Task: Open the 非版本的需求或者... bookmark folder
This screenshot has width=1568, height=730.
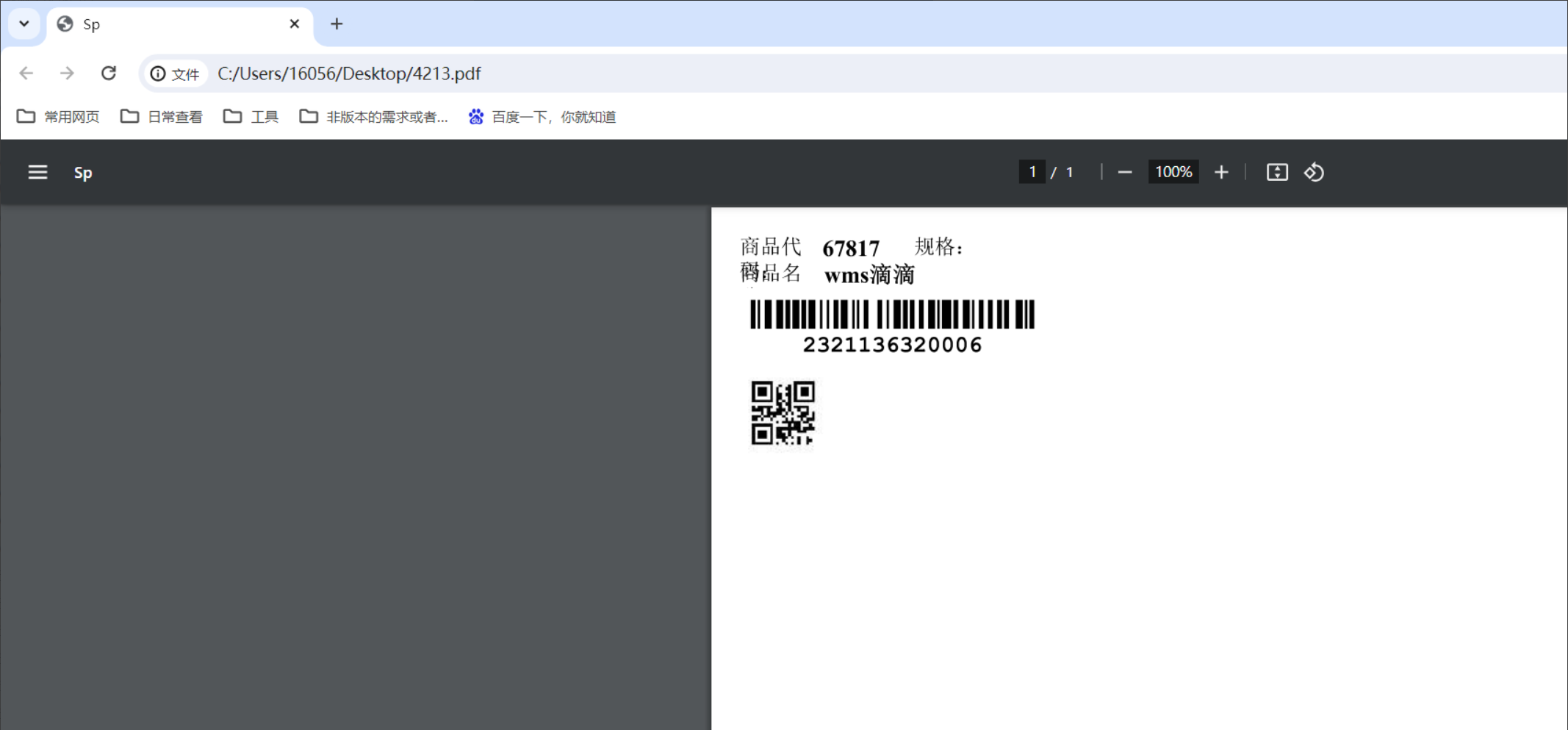Action: pos(373,116)
